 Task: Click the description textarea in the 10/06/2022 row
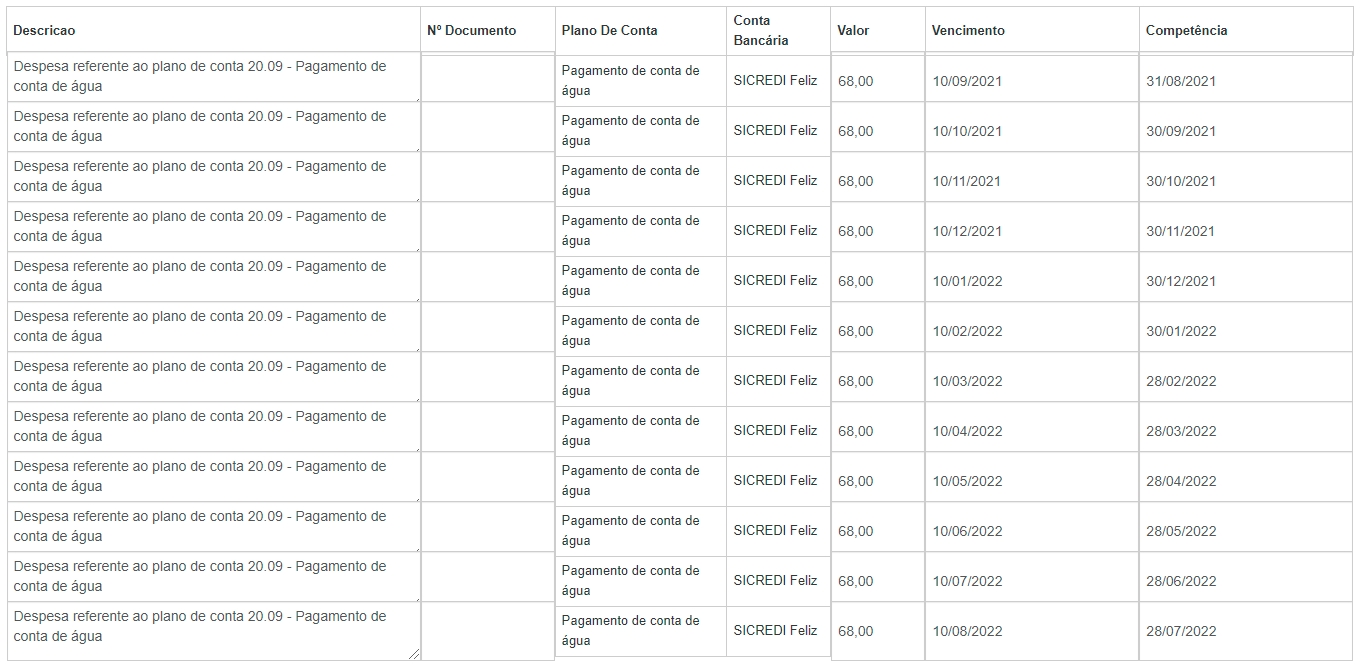pyautogui.click(x=213, y=527)
